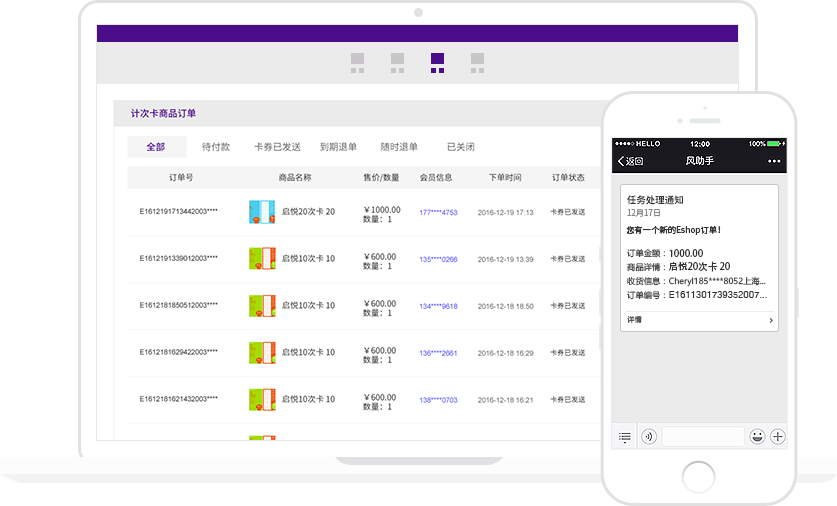Open the three-dot more menu in phone header

tap(774, 161)
